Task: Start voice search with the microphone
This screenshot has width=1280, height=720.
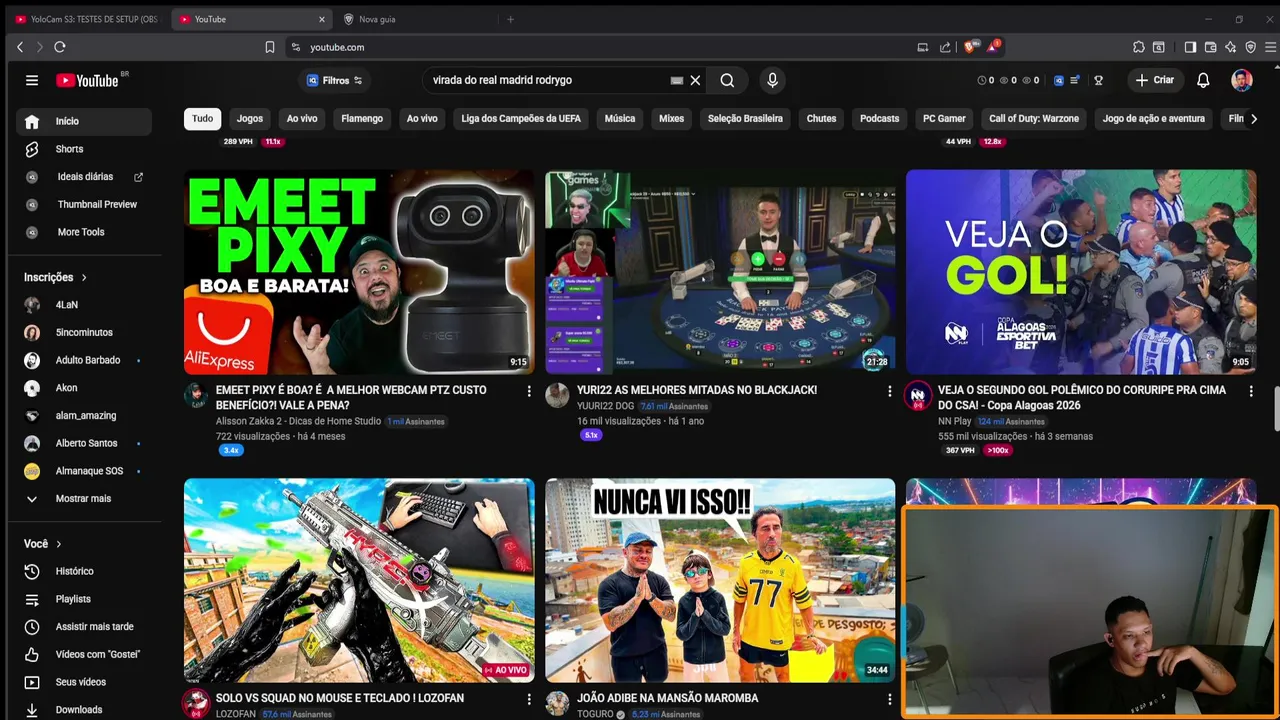Action: pyautogui.click(x=771, y=80)
